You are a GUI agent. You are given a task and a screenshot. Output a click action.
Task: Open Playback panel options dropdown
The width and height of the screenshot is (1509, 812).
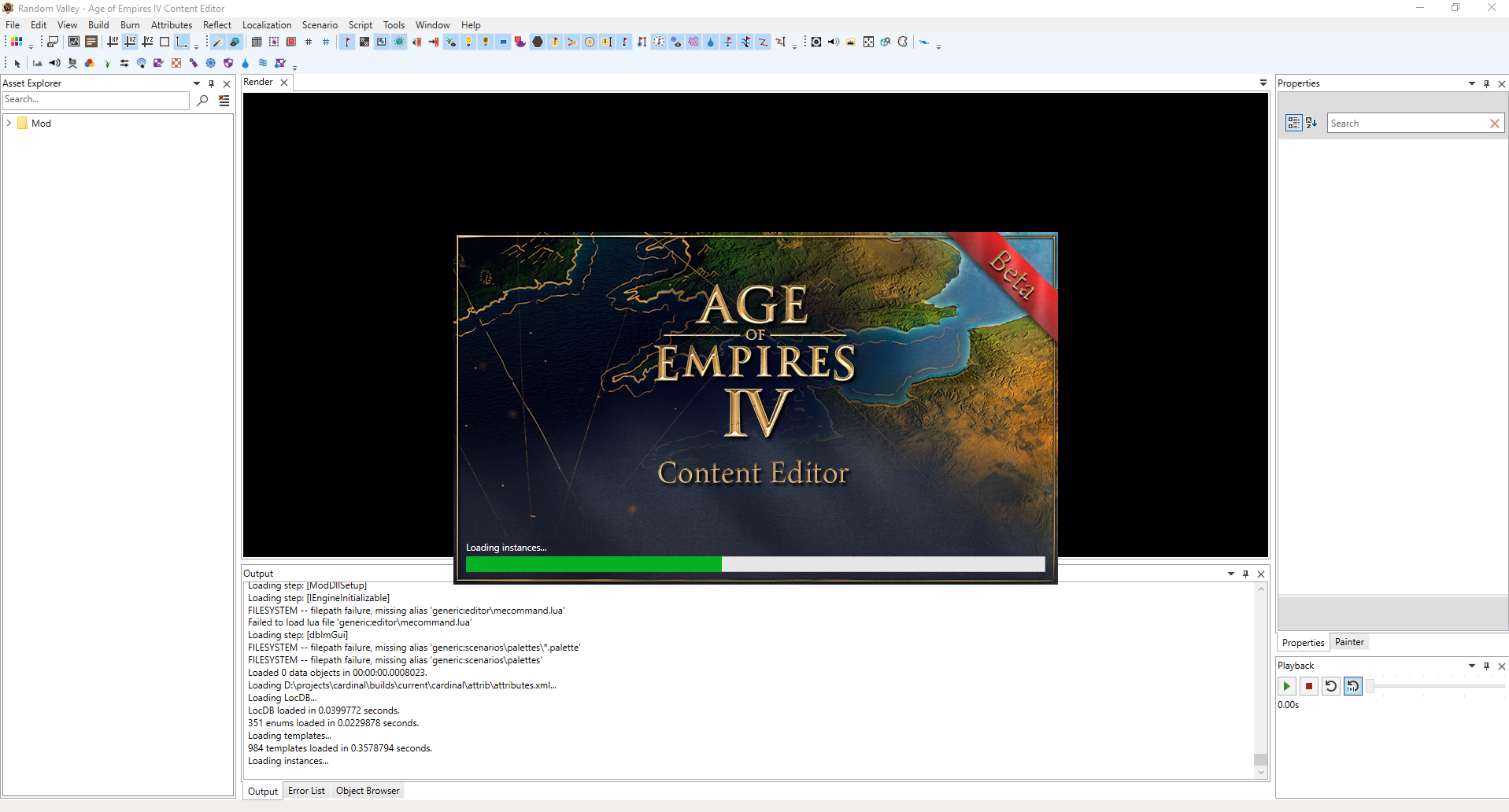[x=1472, y=666]
